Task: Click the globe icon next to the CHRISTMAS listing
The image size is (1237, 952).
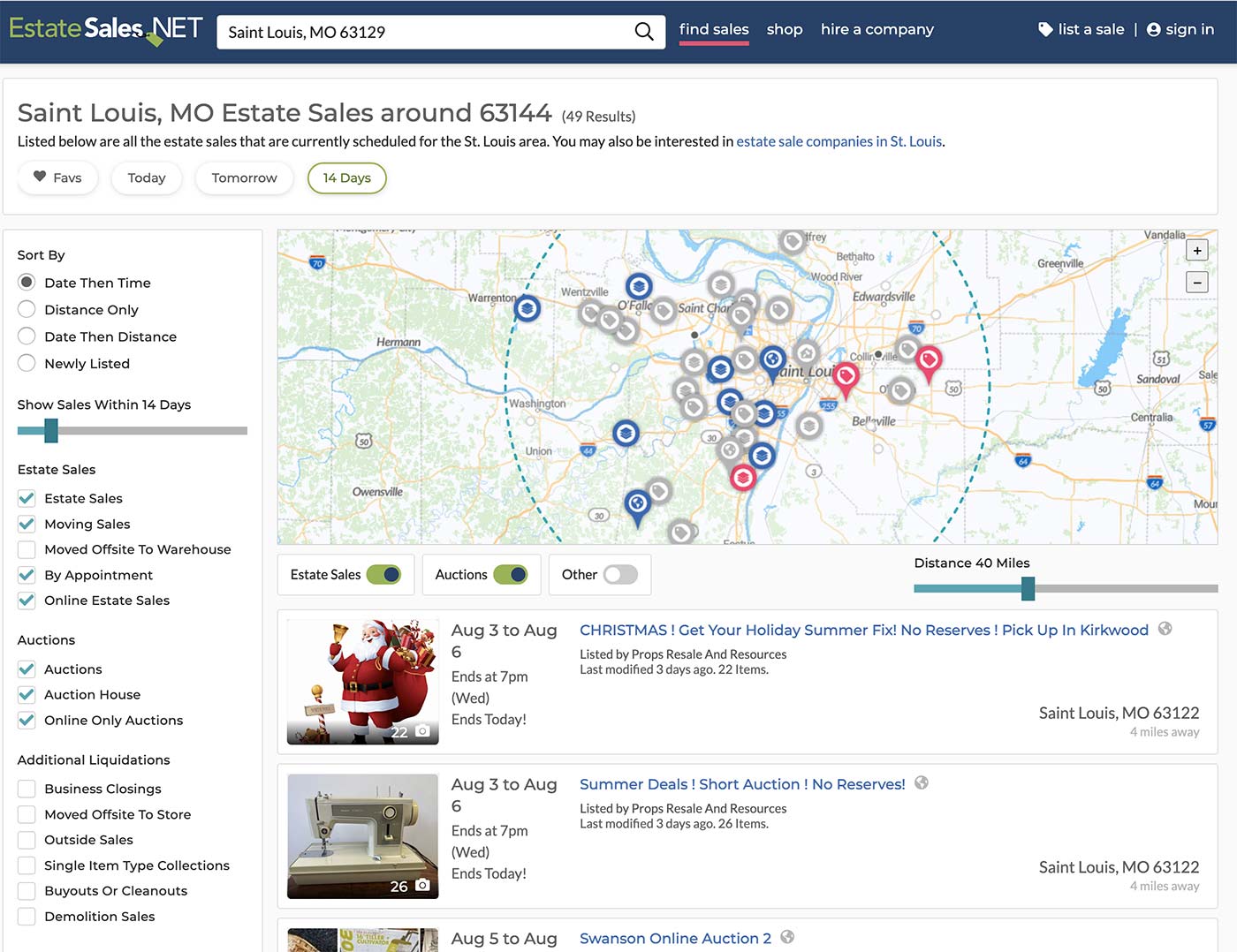Action: click(x=1165, y=629)
